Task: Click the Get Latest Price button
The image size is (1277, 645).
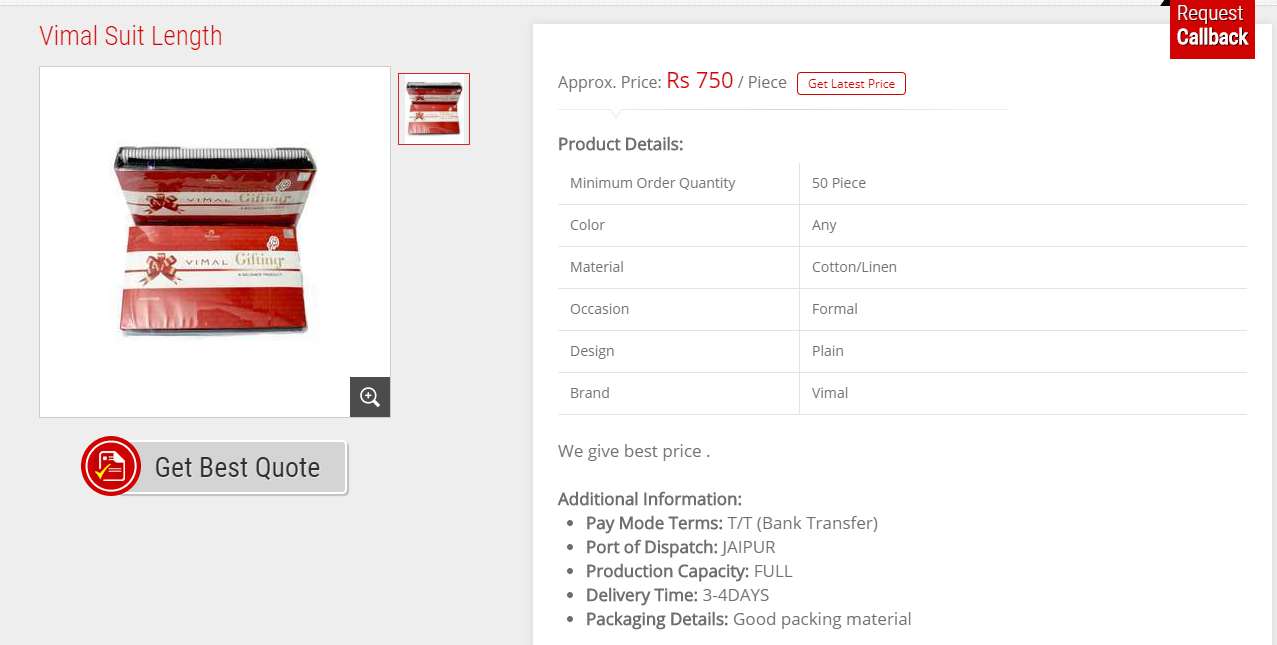Action: (851, 83)
